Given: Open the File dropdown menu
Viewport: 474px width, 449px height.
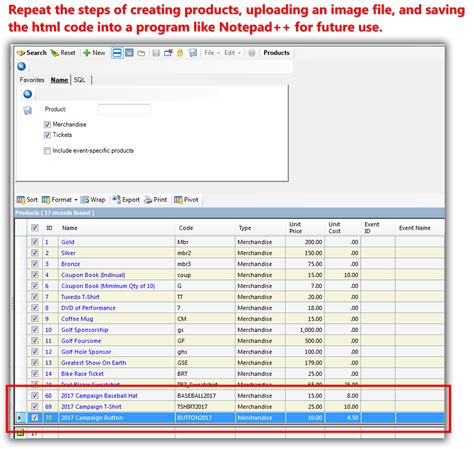Looking at the screenshot, I should pos(212,53).
